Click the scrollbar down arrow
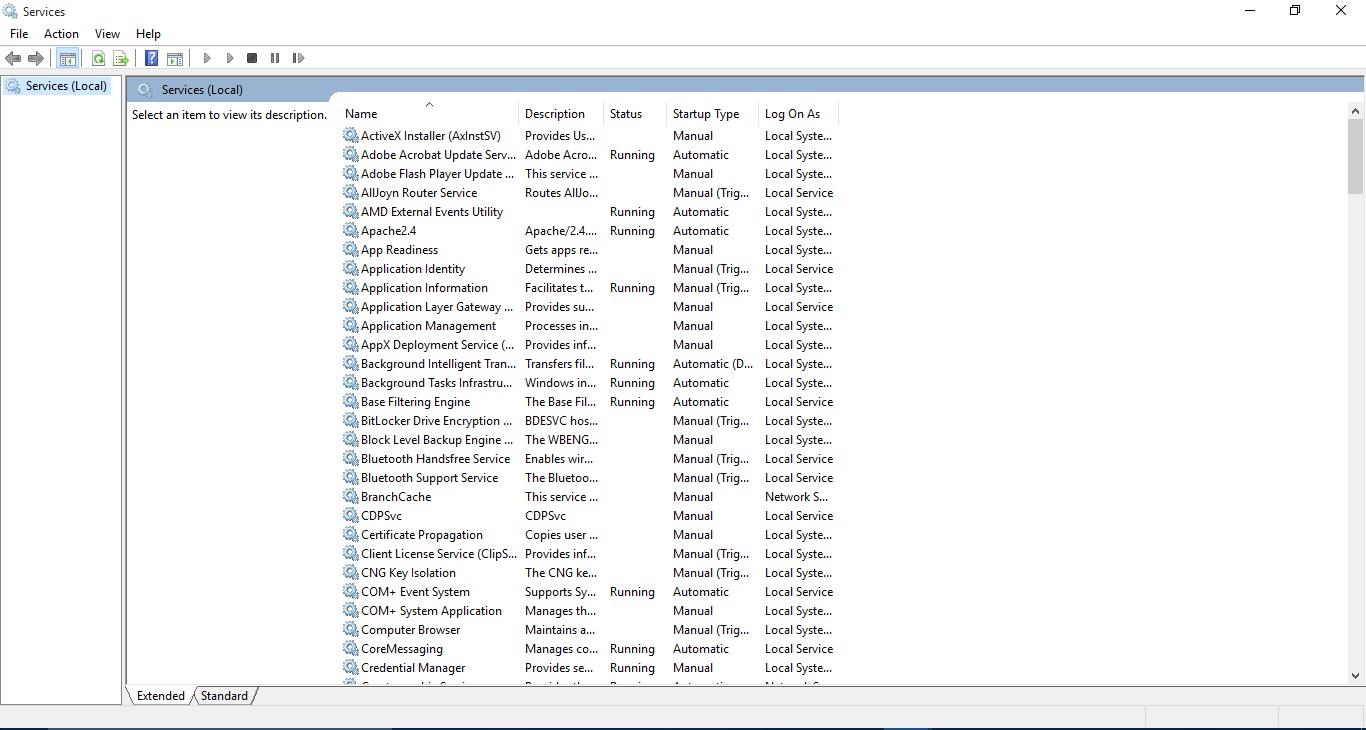 pyautogui.click(x=1356, y=675)
